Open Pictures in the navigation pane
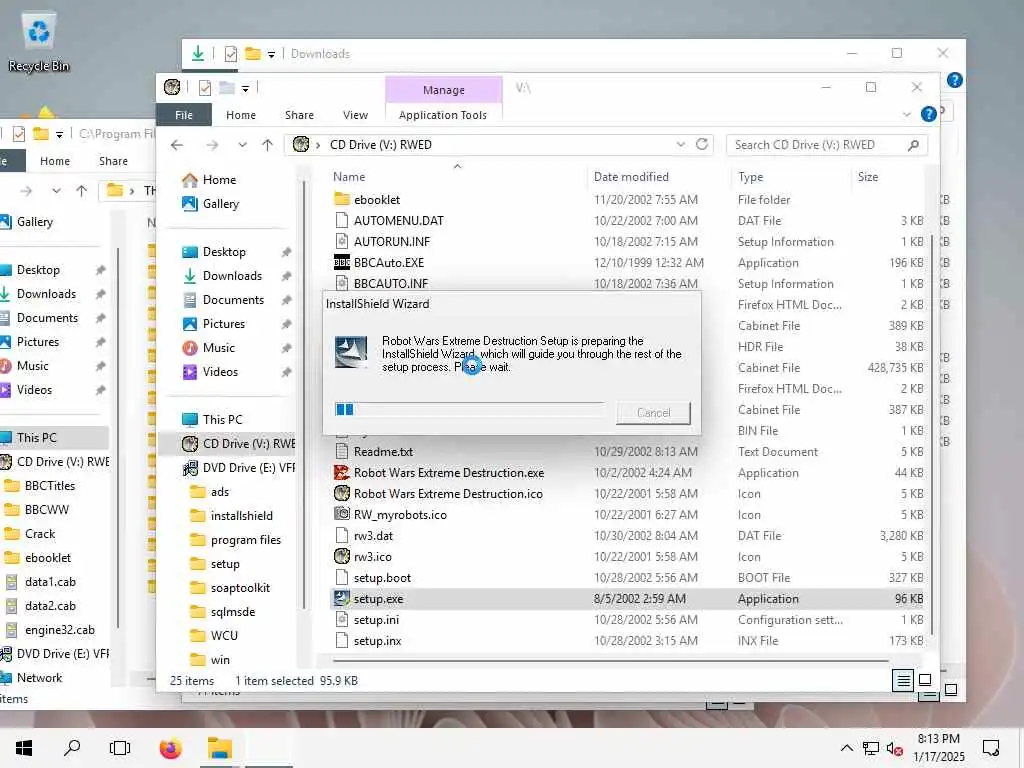This screenshot has width=1024, height=768. [x=223, y=324]
